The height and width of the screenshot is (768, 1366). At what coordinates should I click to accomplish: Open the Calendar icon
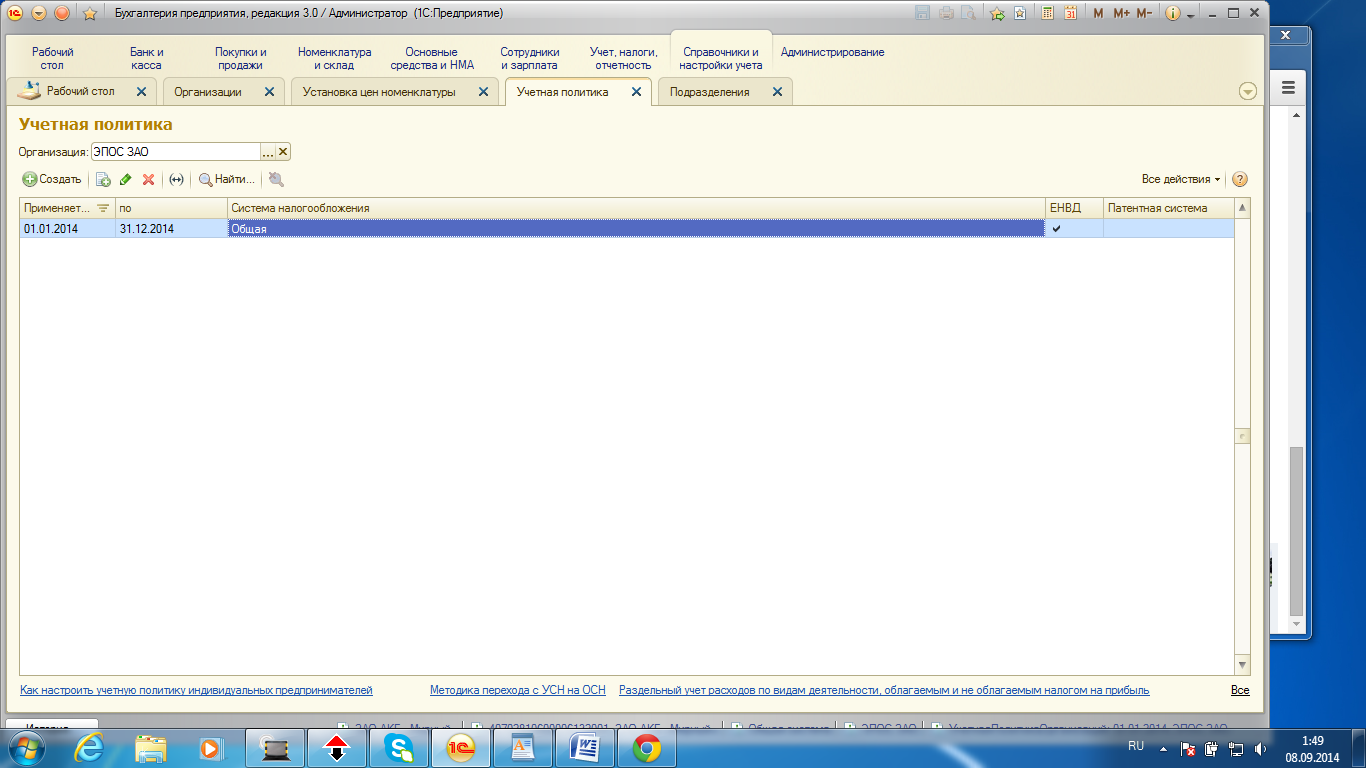[1071, 14]
